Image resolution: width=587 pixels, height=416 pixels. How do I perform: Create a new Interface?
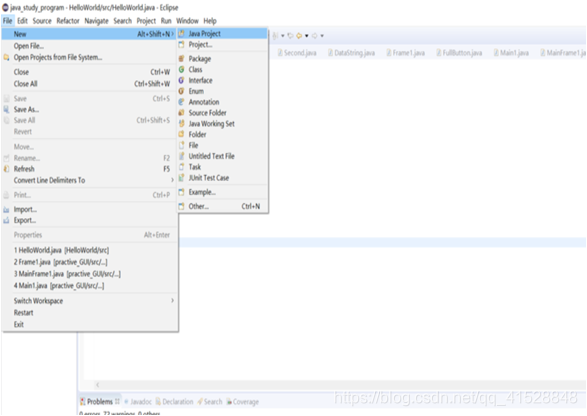click(222, 81)
